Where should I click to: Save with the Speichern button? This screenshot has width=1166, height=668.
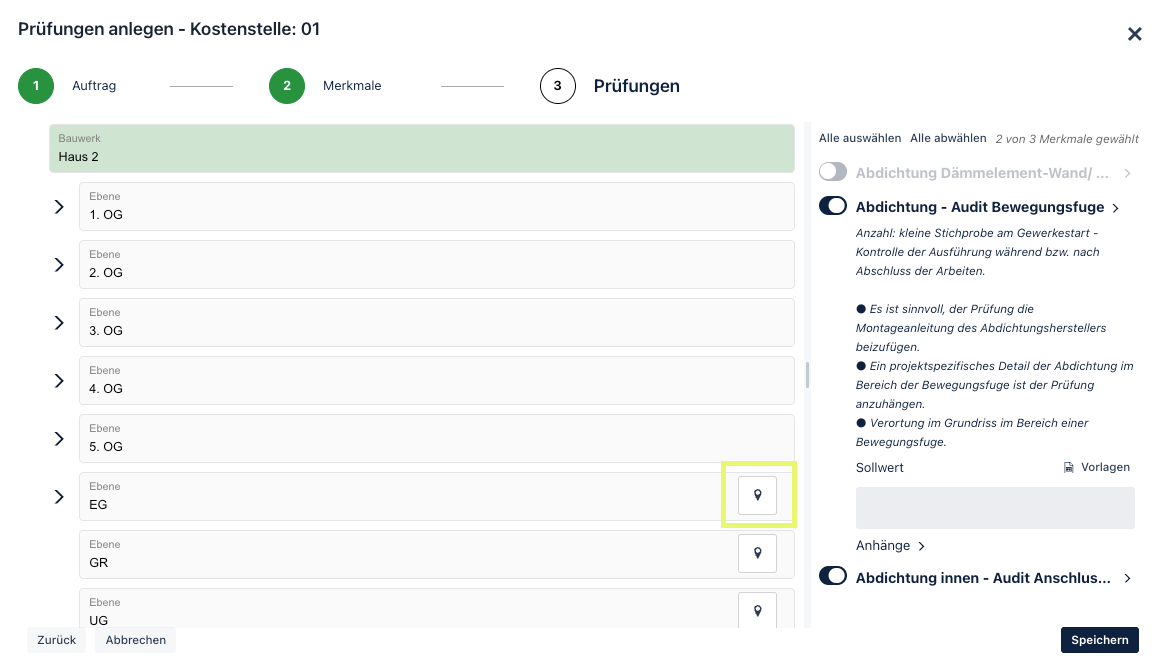[x=1099, y=640]
